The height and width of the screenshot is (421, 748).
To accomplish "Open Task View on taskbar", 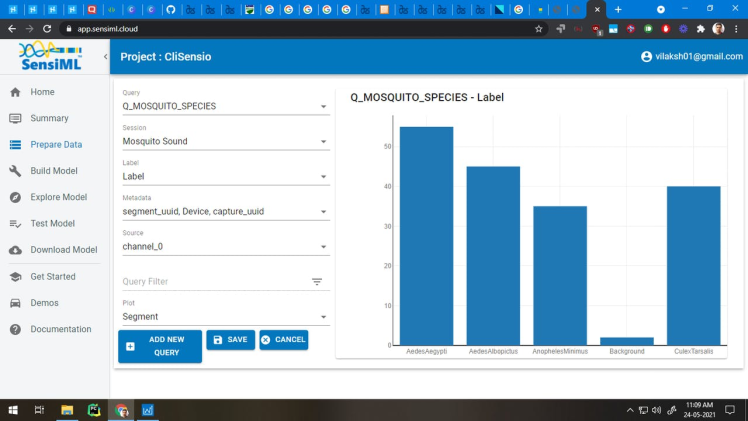I will coord(40,410).
